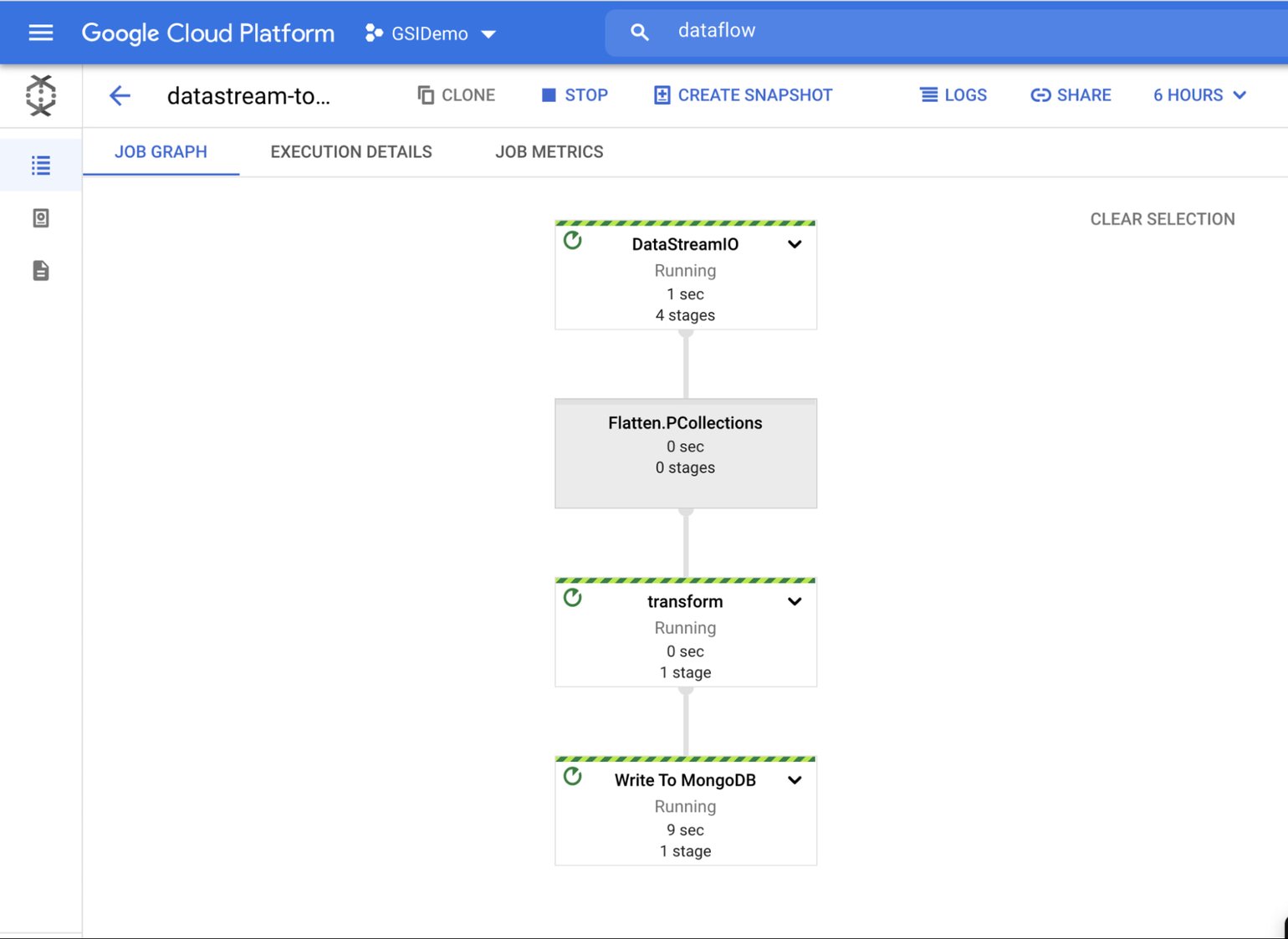Share the job link
1288x939 pixels.
(1071, 95)
